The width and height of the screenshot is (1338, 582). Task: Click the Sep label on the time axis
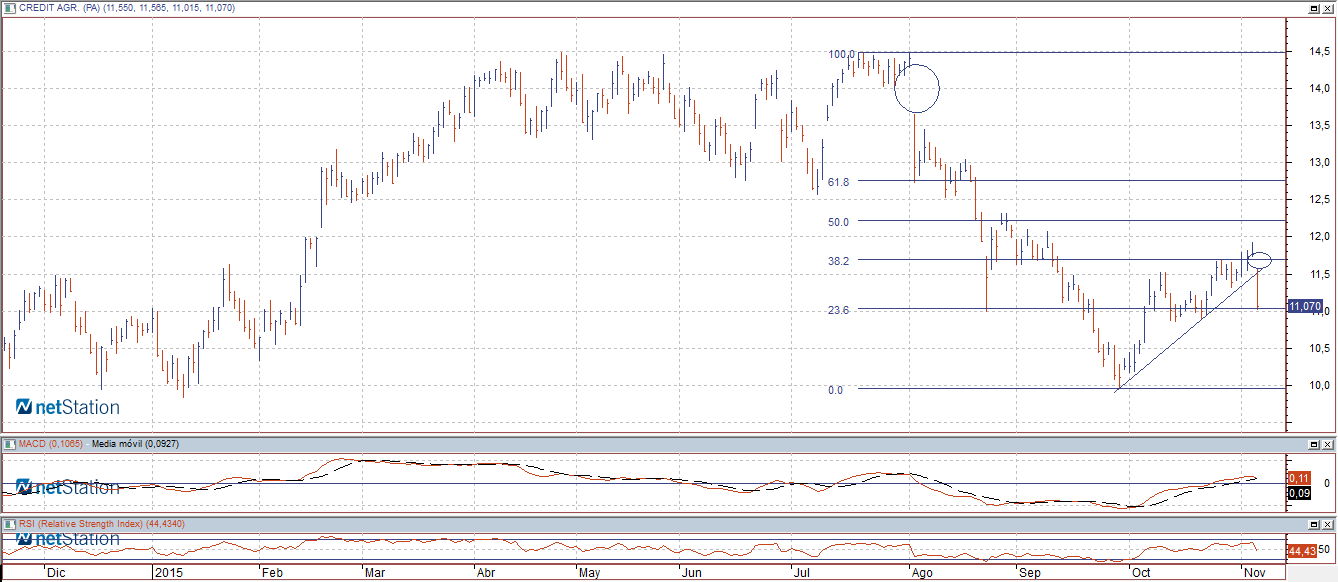[x=1030, y=573]
